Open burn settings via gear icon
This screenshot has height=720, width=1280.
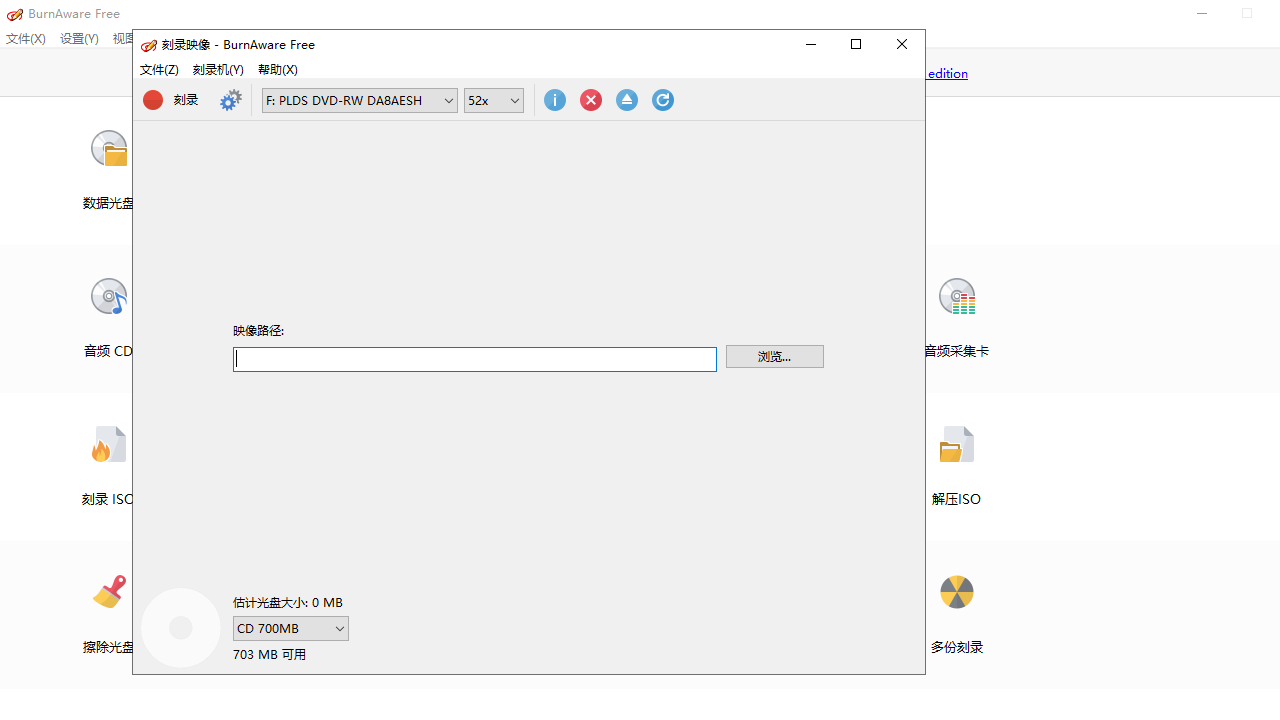(x=230, y=100)
